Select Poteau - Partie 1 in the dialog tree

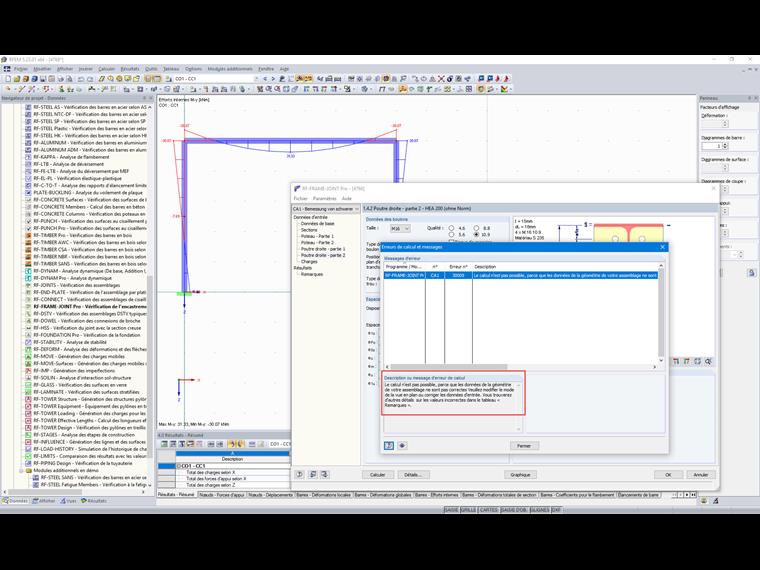(x=317, y=236)
